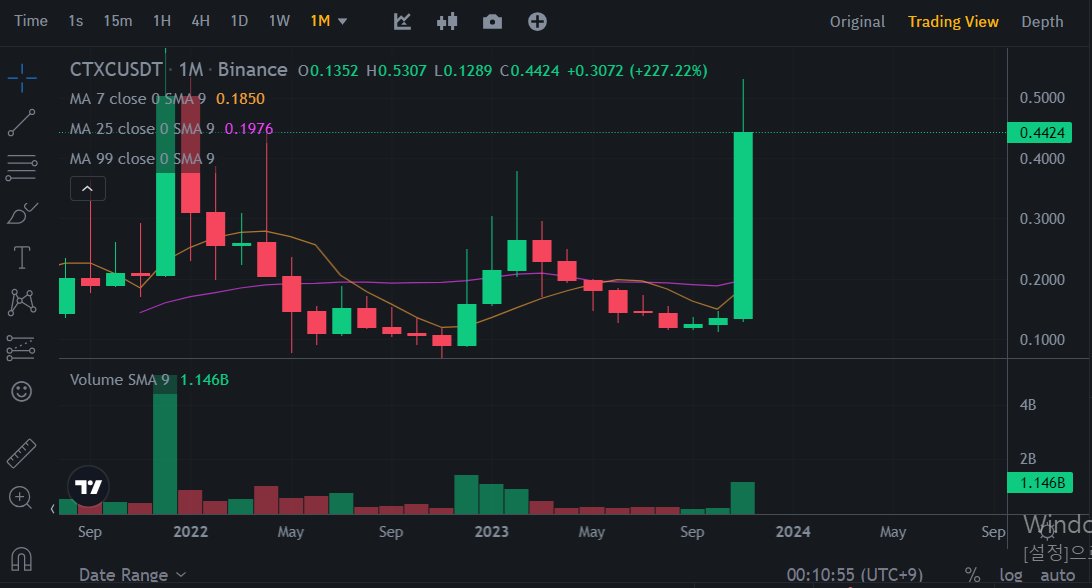Click the 2022 label on time axis
This screenshot has height=588, width=1092.
pos(190,532)
